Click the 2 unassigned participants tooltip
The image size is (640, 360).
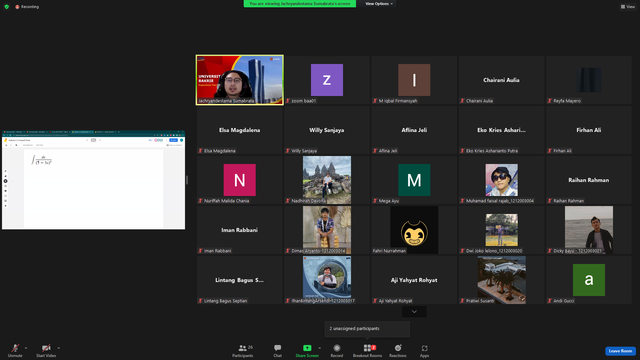coord(367,329)
